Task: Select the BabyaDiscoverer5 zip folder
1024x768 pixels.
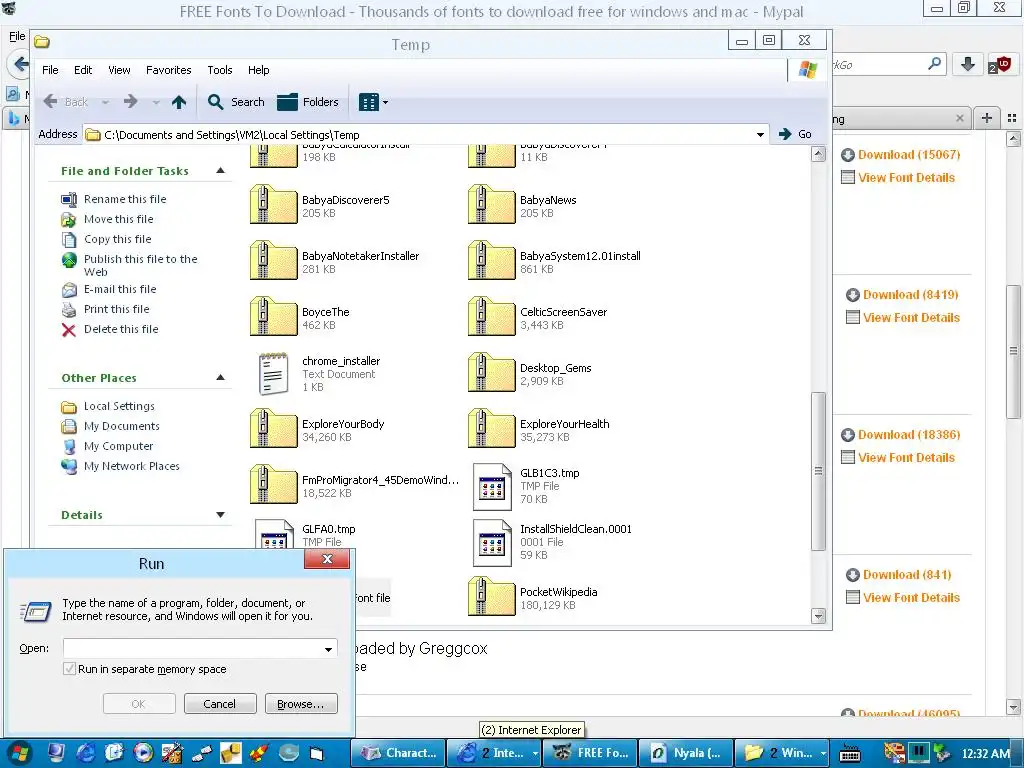Action: coord(320,206)
